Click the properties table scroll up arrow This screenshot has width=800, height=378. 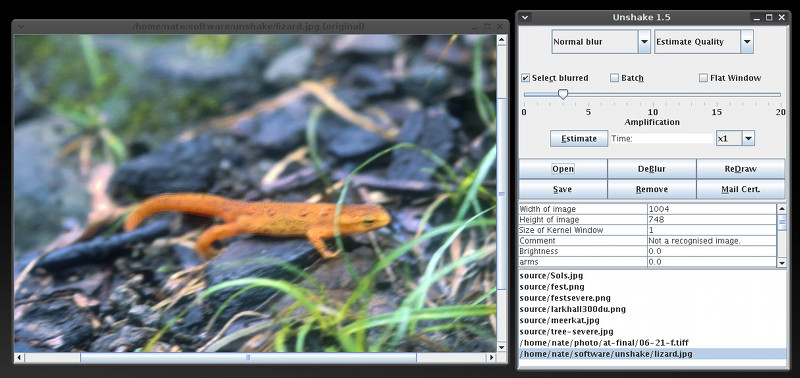click(782, 208)
